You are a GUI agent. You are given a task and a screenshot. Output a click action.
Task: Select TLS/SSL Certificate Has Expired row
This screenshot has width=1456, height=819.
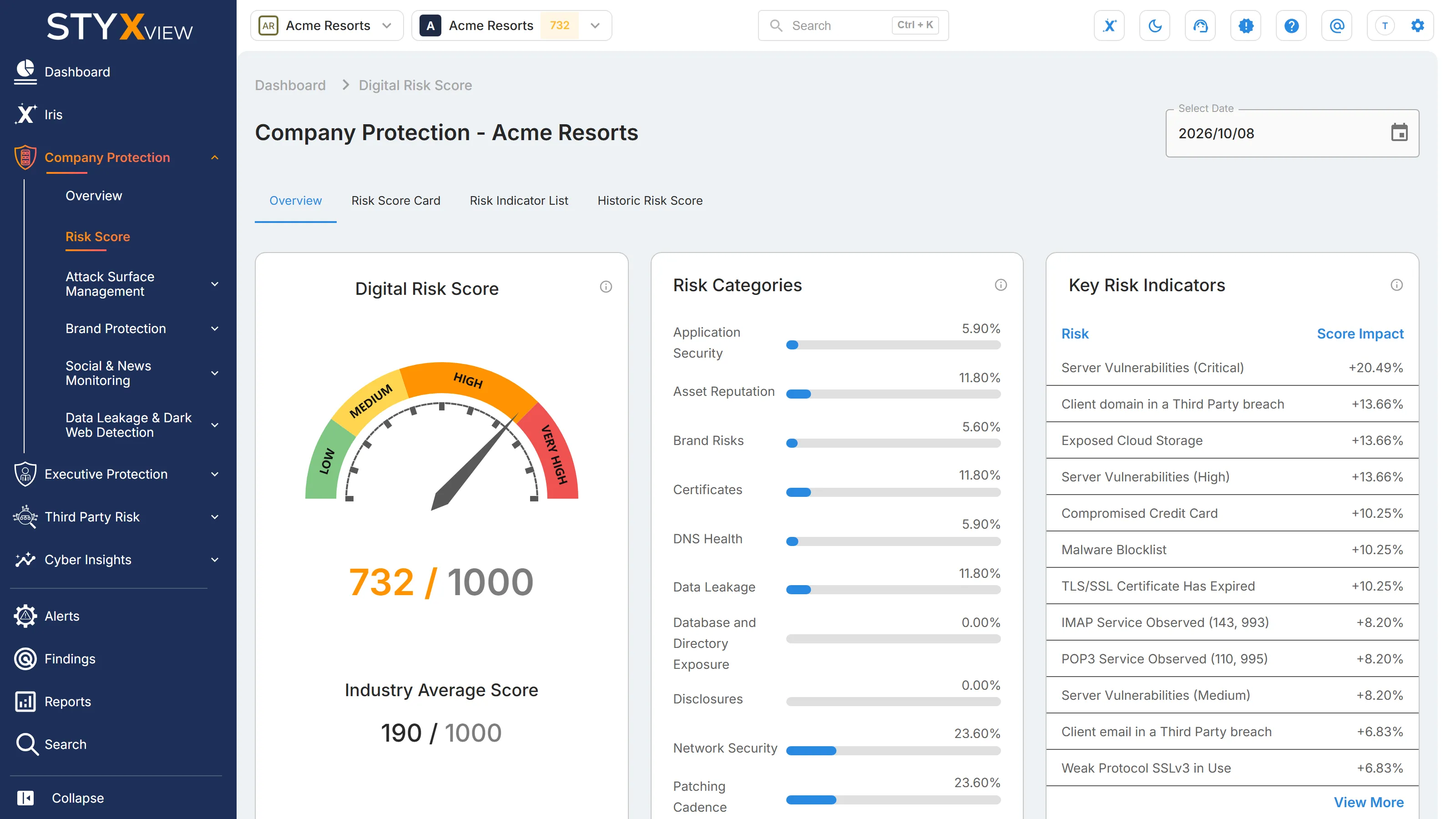[x=1232, y=586]
